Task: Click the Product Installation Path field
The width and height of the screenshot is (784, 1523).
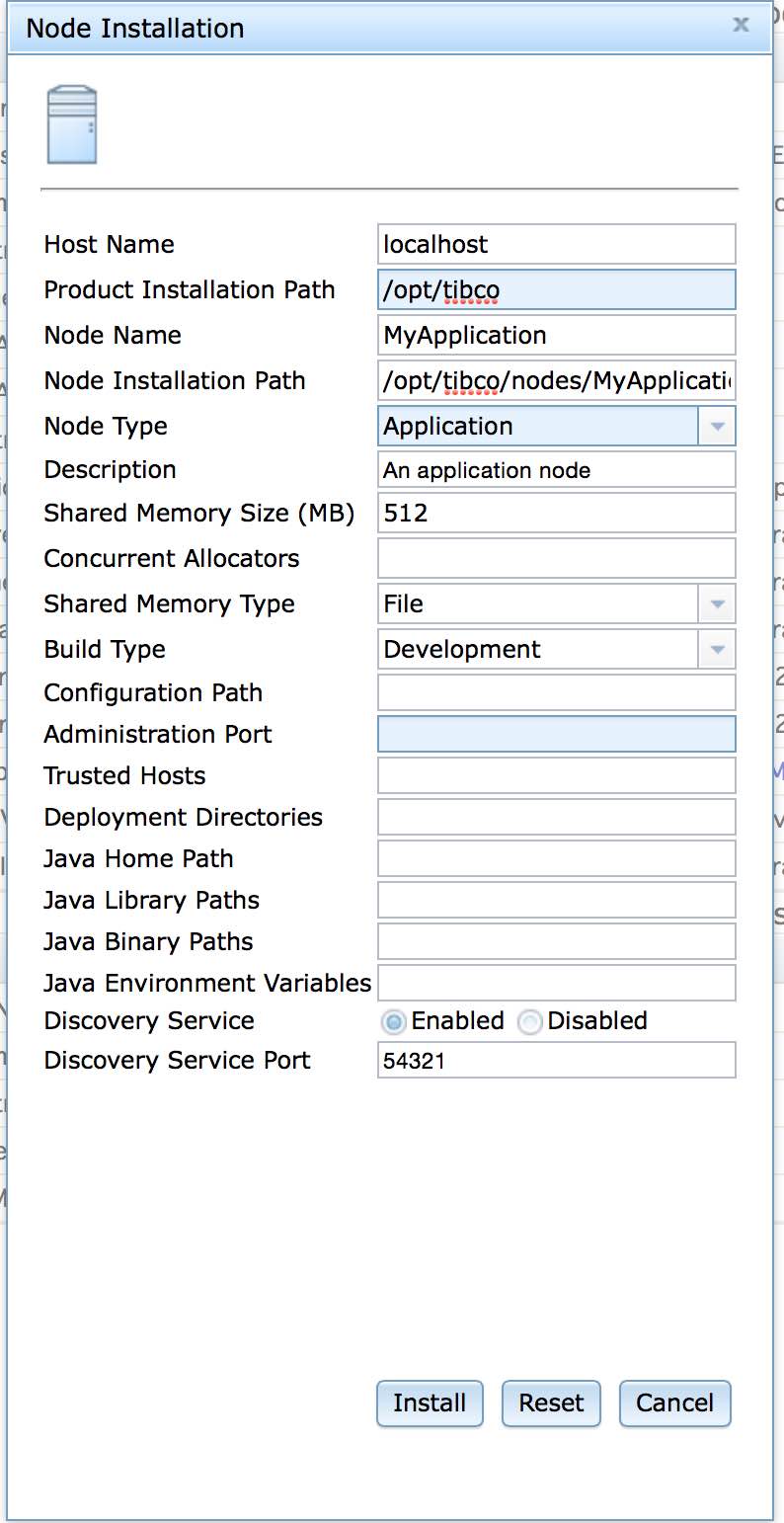Action: tap(556, 289)
